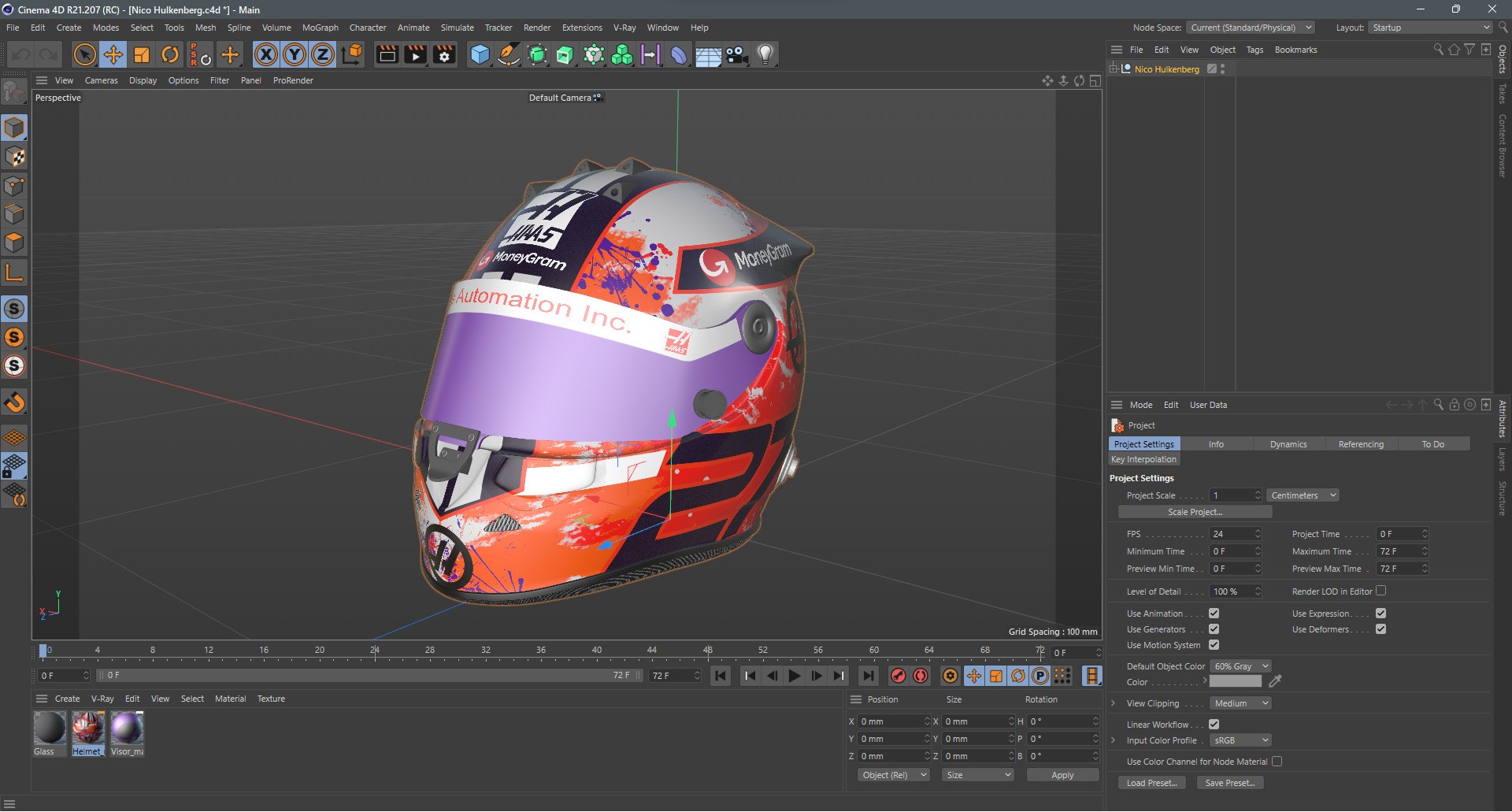The height and width of the screenshot is (812, 1512).
Task: Open the V-Ray menu
Action: 624,28
